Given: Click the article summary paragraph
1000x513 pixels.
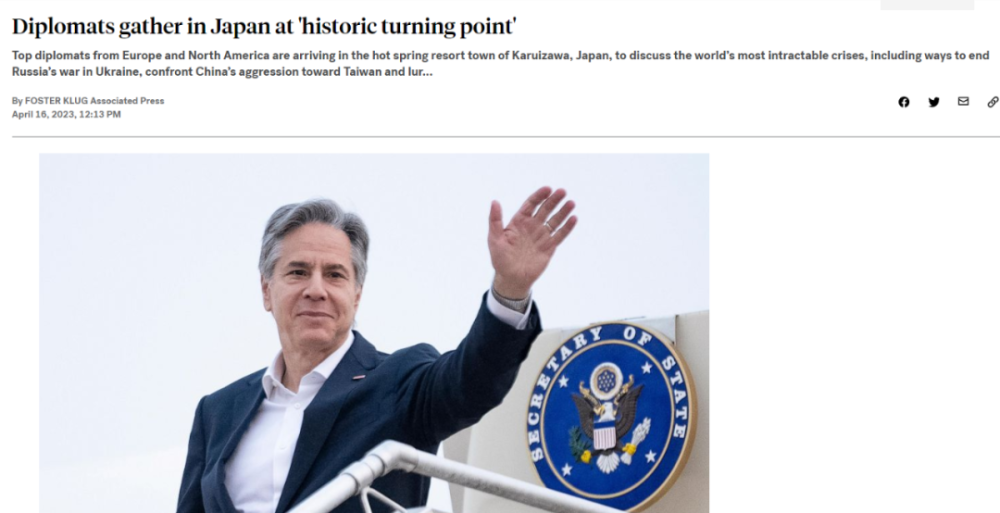Looking at the screenshot, I should [x=501, y=63].
